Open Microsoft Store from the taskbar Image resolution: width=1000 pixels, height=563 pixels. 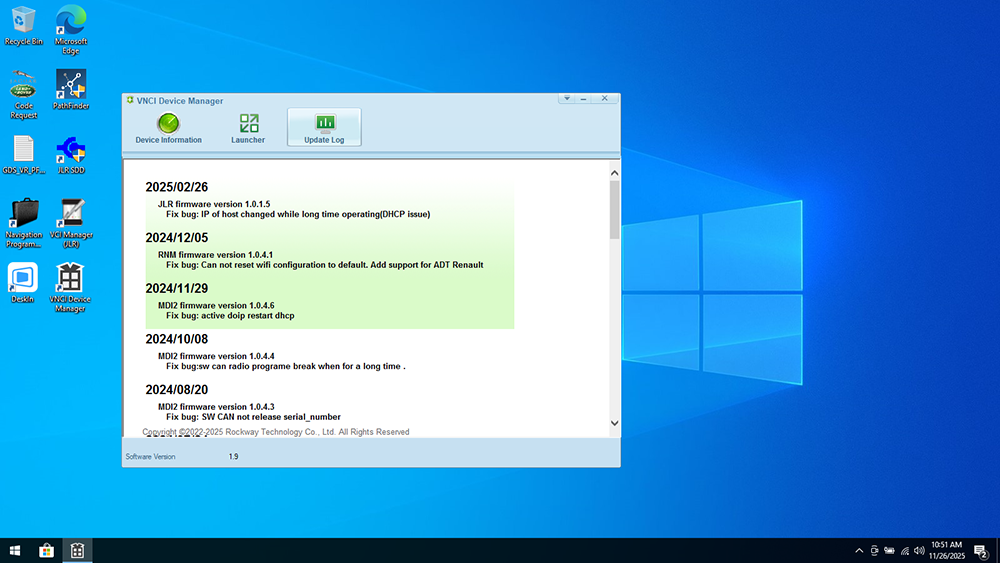[46, 550]
